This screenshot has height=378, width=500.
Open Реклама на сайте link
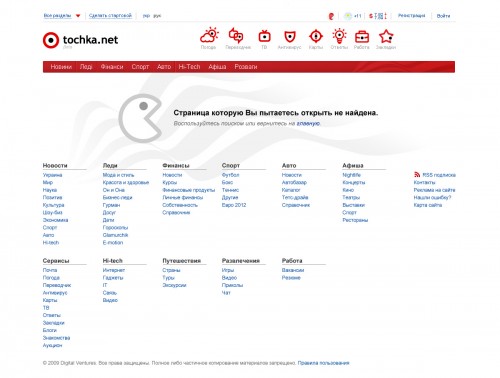click(434, 190)
